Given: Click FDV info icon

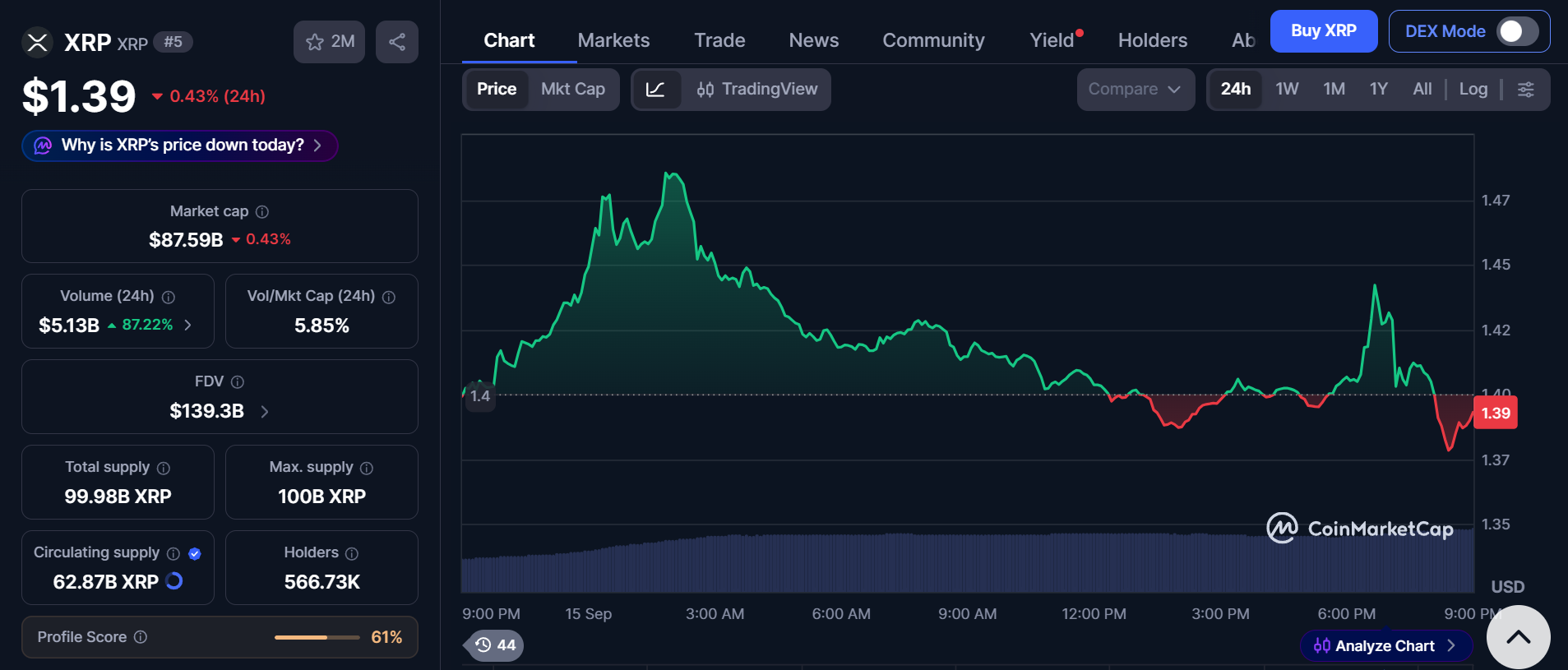Looking at the screenshot, I should (238, 382).
